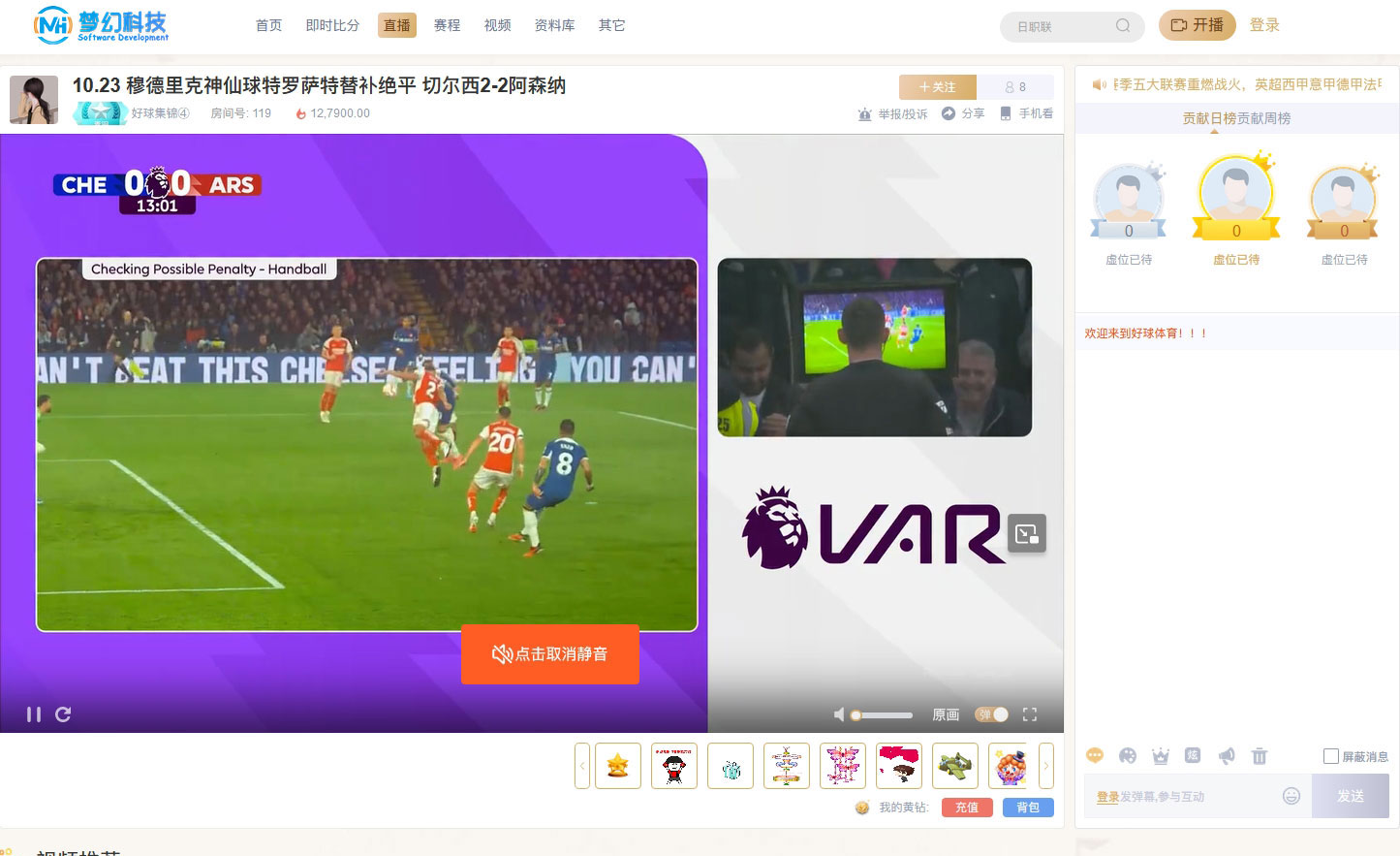Click the 发送 send button
Image resolution: width=1400 pixels, height=856 pixels.
[x=1351, y=796]
